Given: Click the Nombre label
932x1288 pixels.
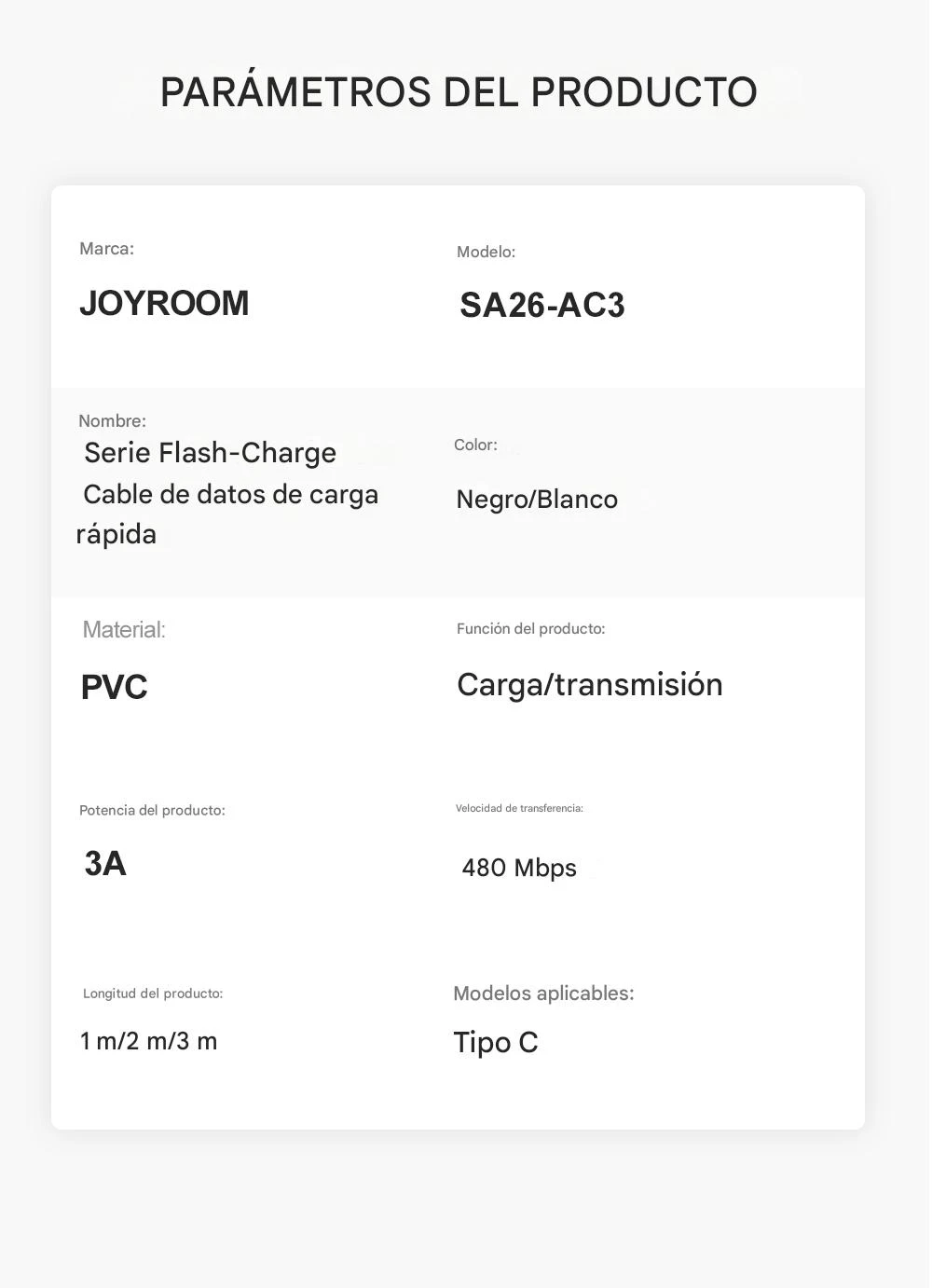Looking at the screenshot, I should click(112, 421).
